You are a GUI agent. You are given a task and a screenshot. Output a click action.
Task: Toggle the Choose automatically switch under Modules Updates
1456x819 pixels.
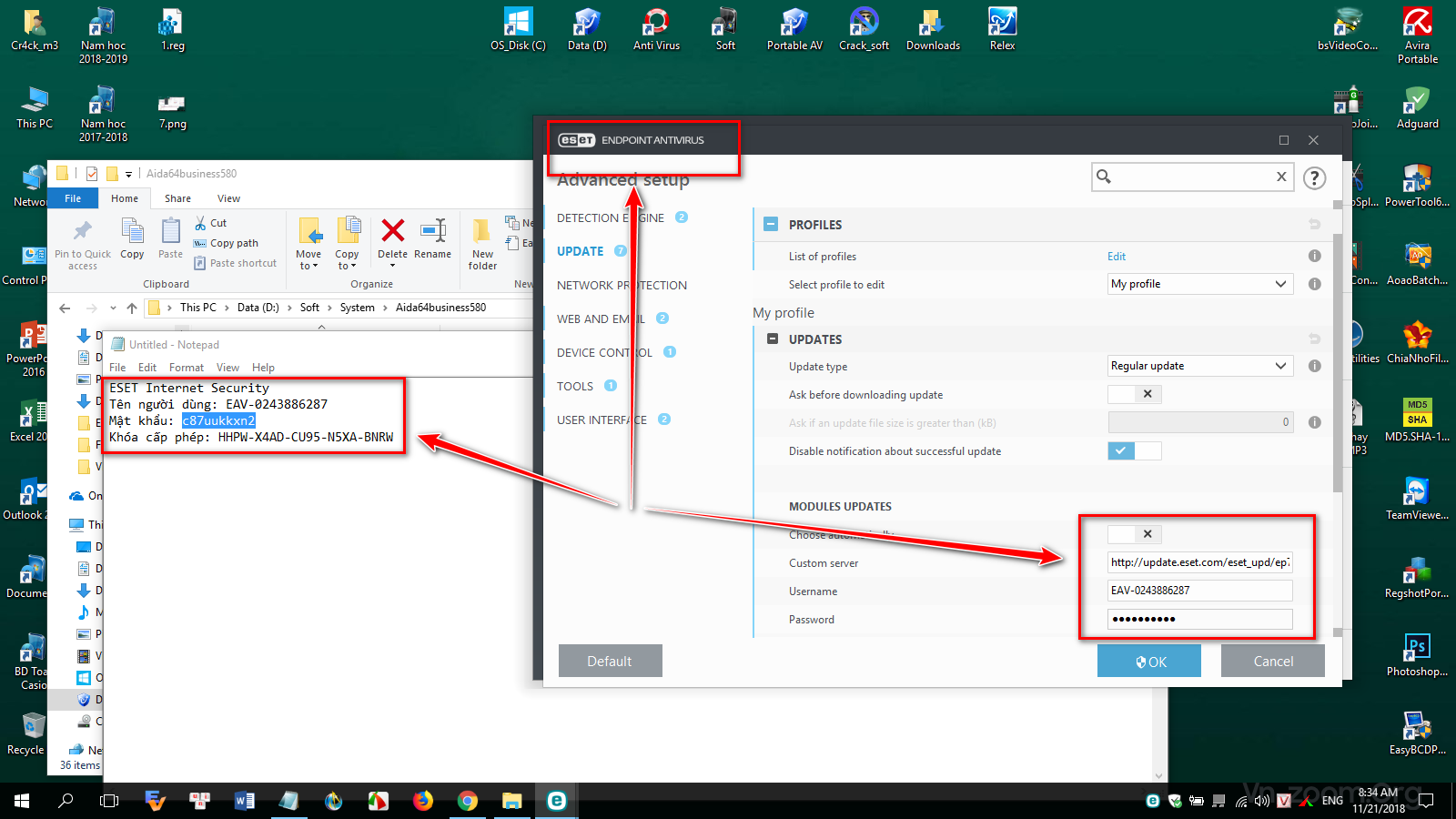1134,534
